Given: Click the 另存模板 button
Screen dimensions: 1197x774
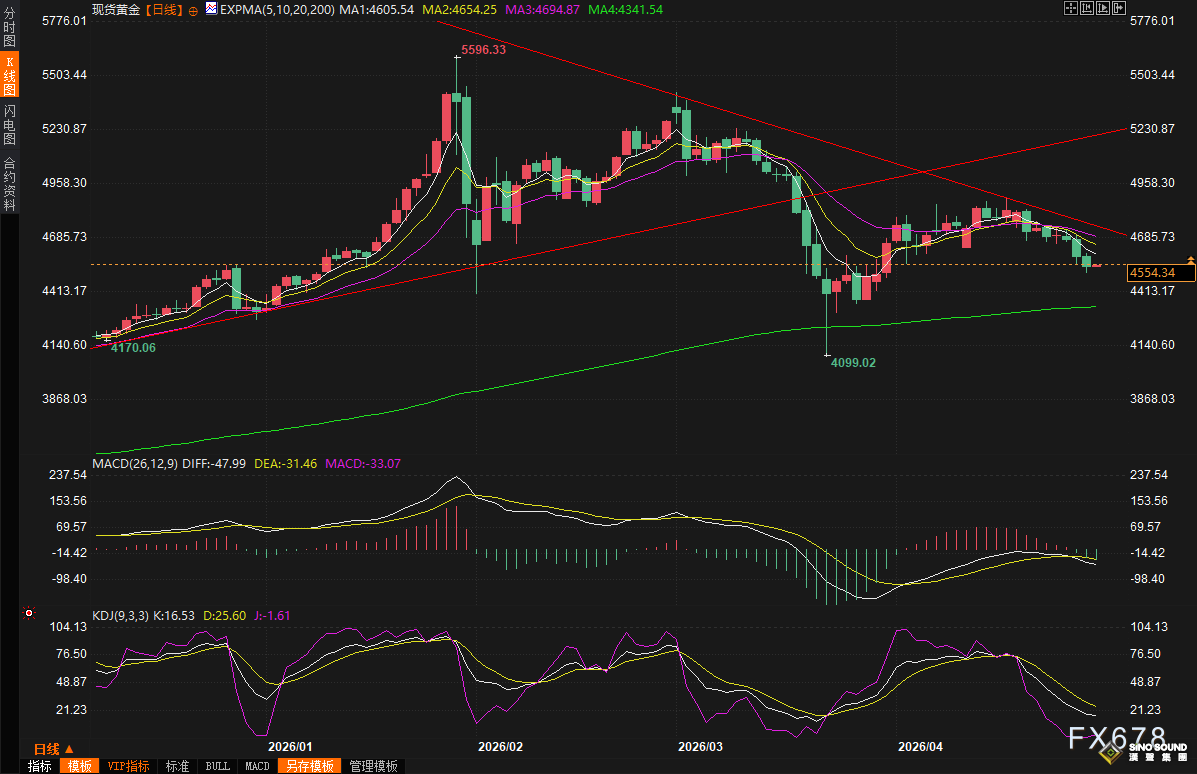Looking at the screenshot, I should pos(308,766).
